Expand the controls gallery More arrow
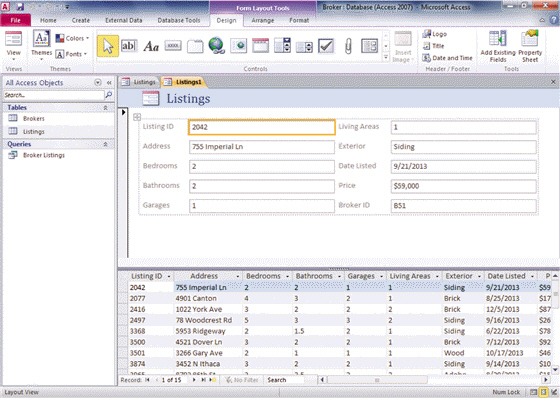The width and height of the screenshot is (560, 398). click(x=386, y=57)
